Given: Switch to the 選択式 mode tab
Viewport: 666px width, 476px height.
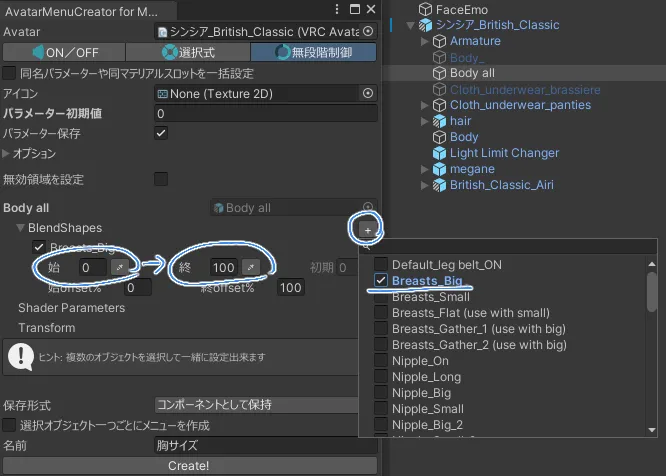Looking at the screenshot, I should (189, 52).
